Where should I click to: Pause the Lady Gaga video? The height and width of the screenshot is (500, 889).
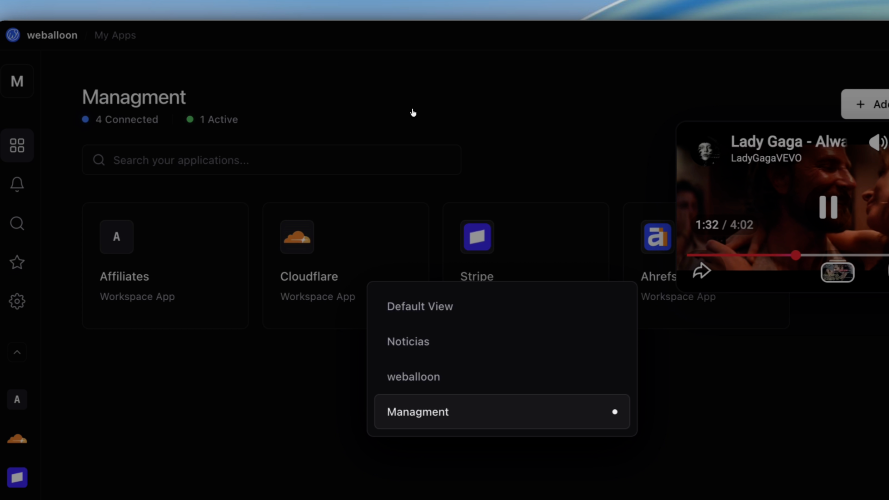tap(828, 207)
